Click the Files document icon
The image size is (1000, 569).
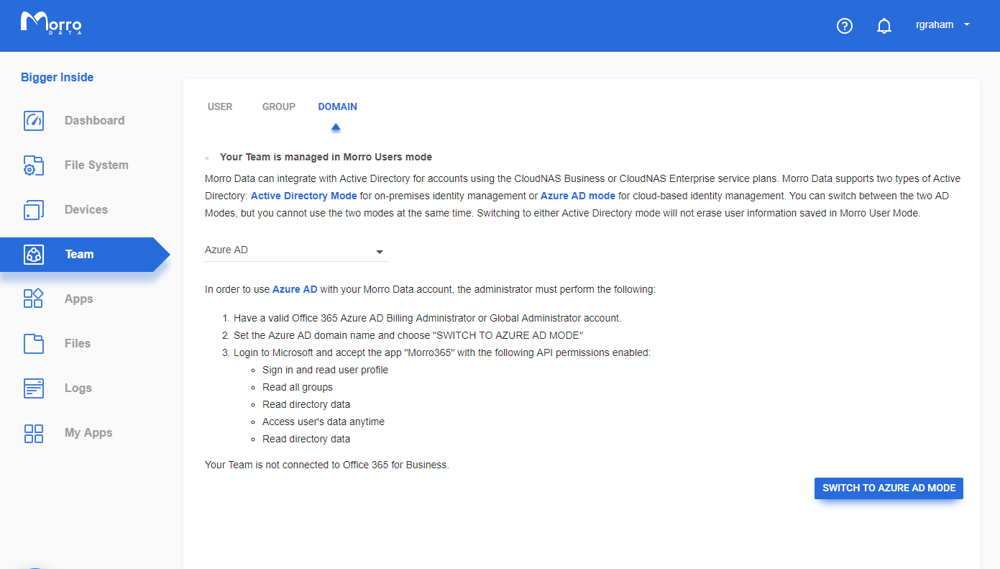point(34,343)
